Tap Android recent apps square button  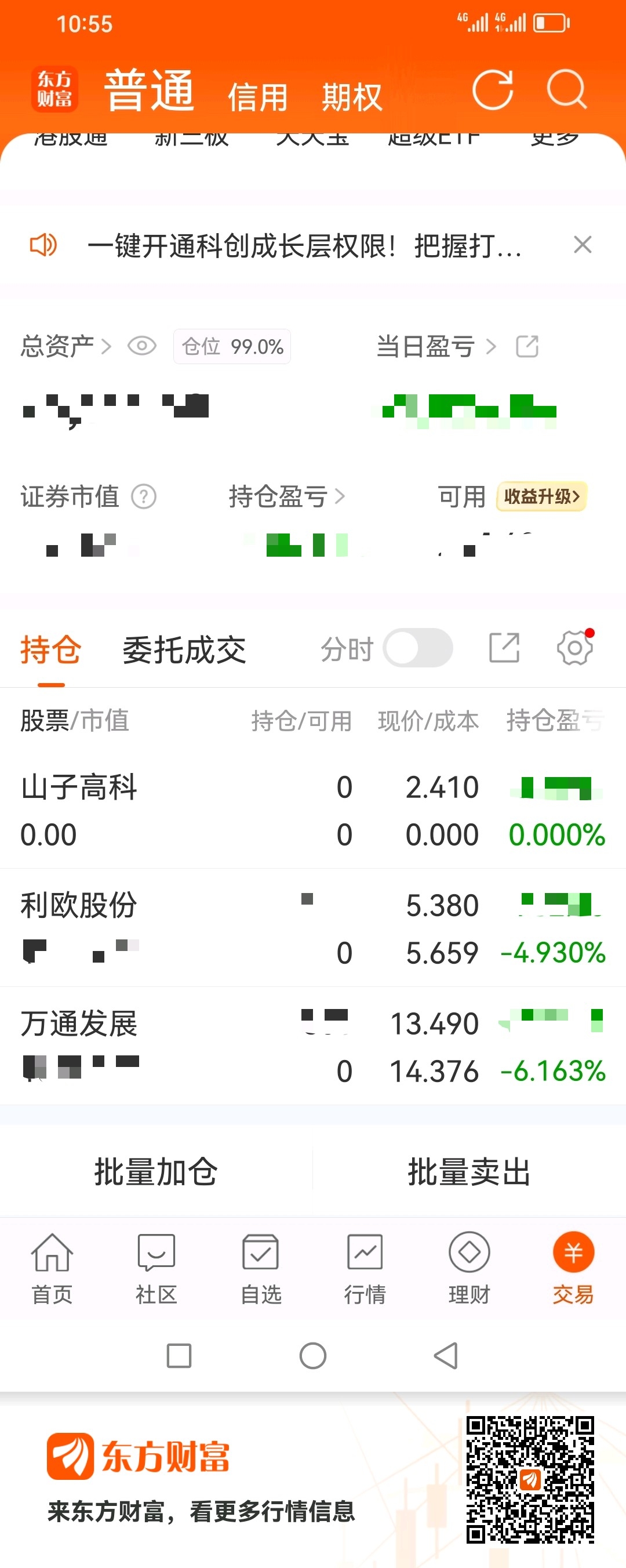[179, 1356]
